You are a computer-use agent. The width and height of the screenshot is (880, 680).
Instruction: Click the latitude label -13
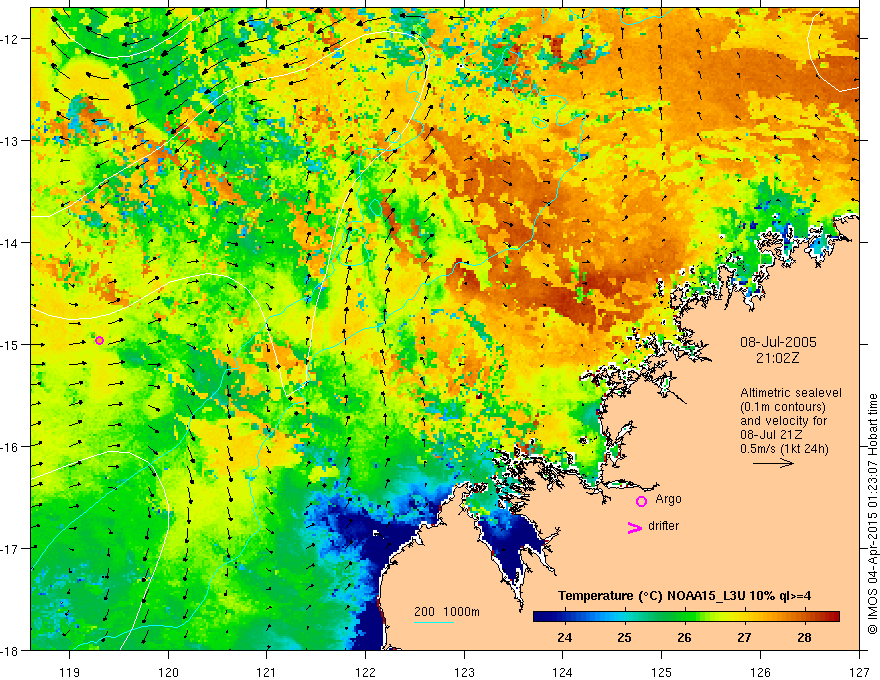pos(10,141)
